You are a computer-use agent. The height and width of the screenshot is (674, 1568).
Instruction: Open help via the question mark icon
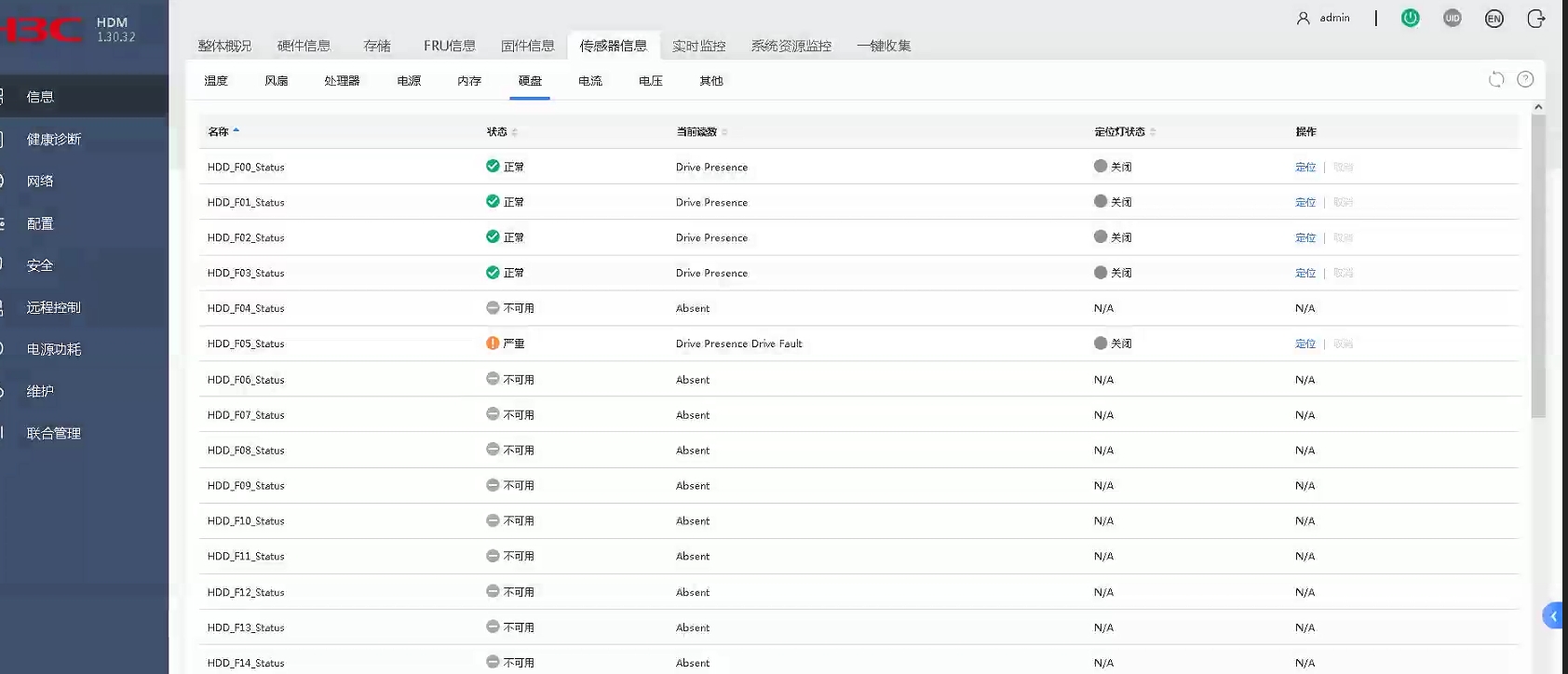pyautogui.click(x=1525, y=79)
